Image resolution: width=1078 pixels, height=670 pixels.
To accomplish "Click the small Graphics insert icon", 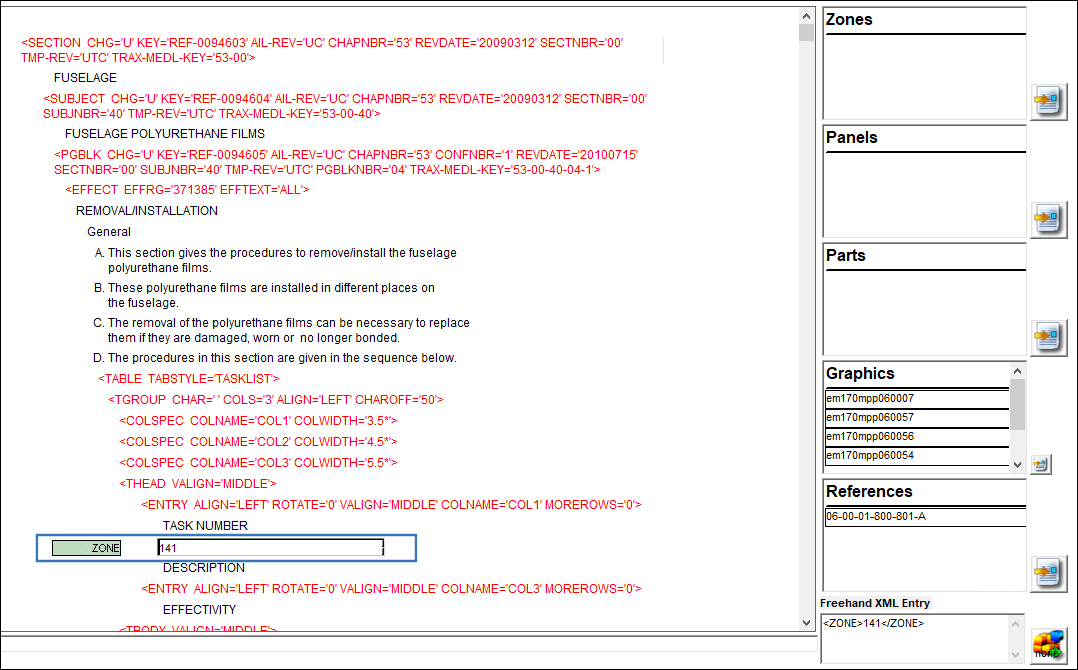I will [x=1041, y=465].
